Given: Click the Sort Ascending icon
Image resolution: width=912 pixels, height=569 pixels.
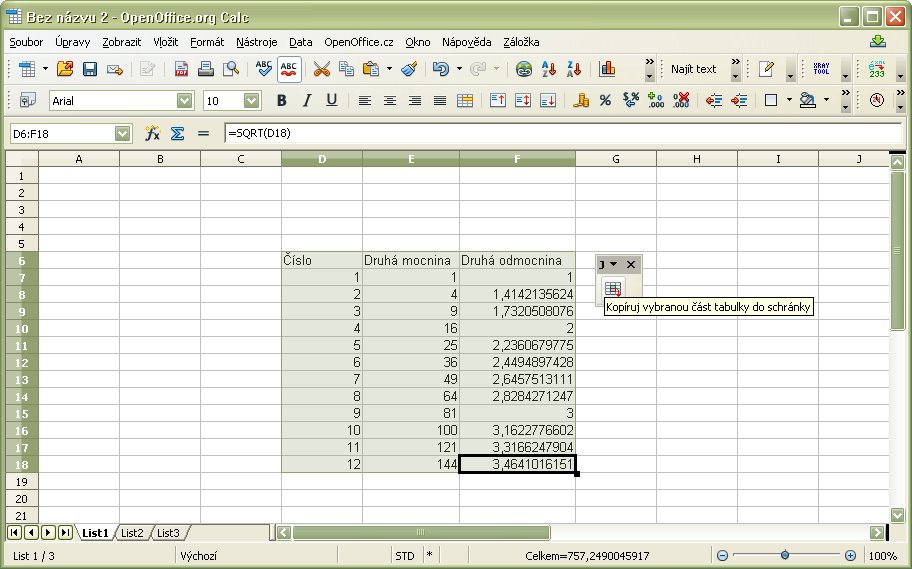Looking at the screenshot, I should (548, 69).
